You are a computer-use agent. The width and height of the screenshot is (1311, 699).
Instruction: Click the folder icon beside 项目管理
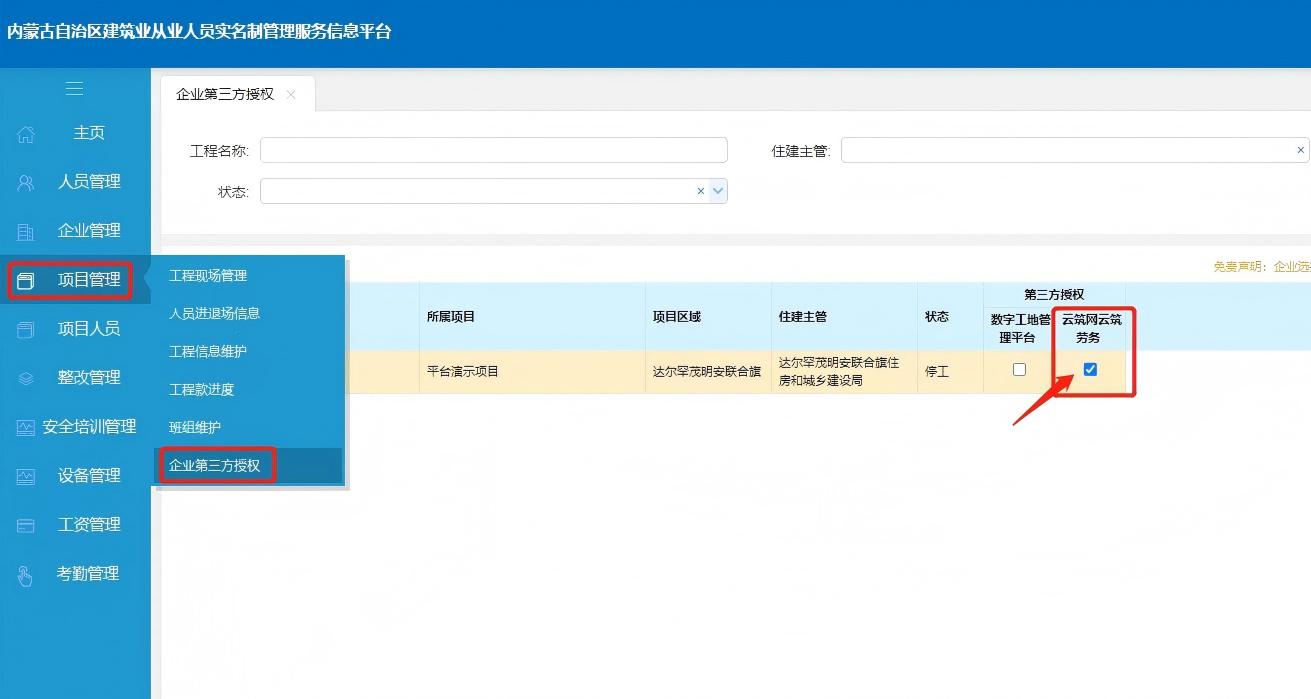tap(26, 281)
